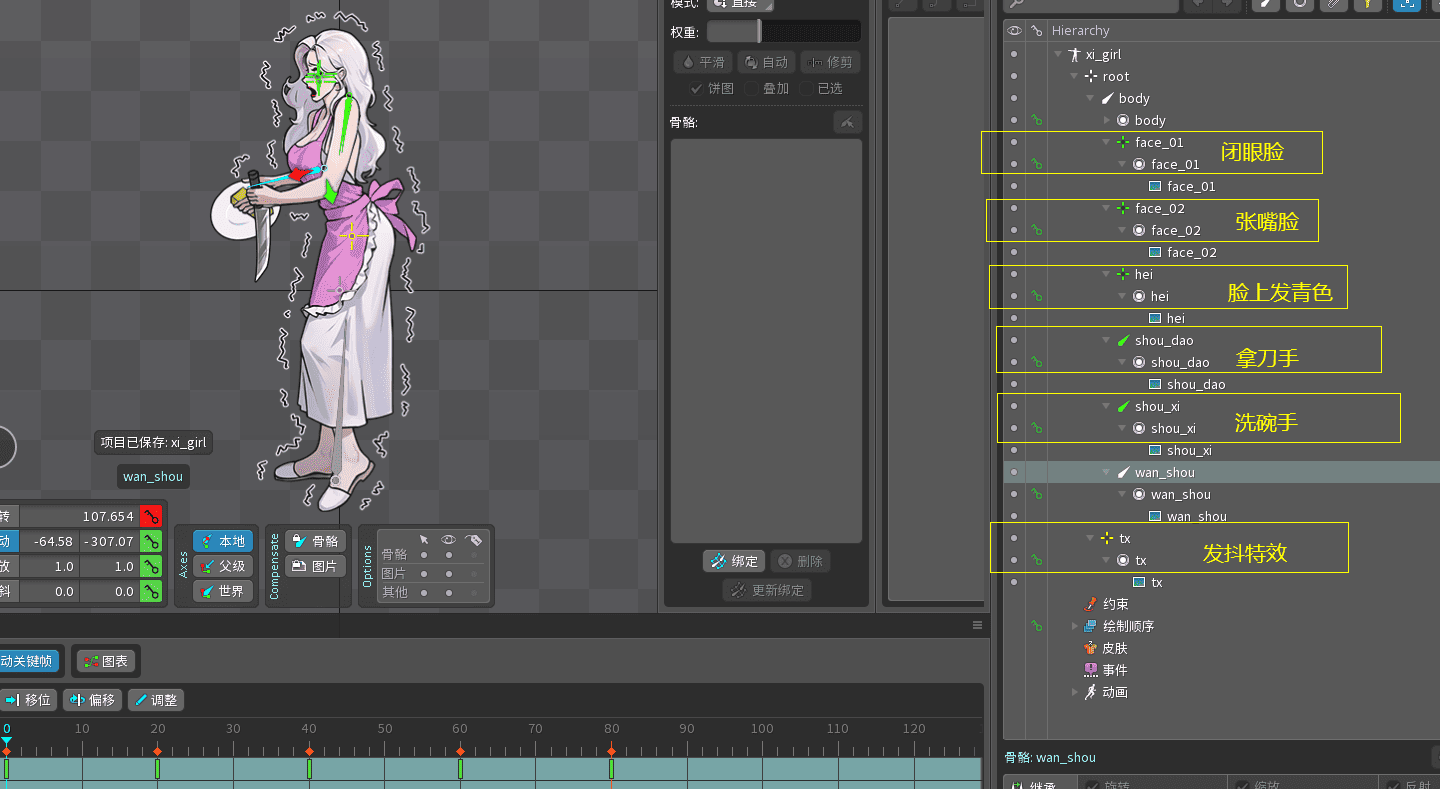This screenshot has height=789, width=1440.
Task: Click the 约束 constraints pin icon
Action: point(1090,604)
